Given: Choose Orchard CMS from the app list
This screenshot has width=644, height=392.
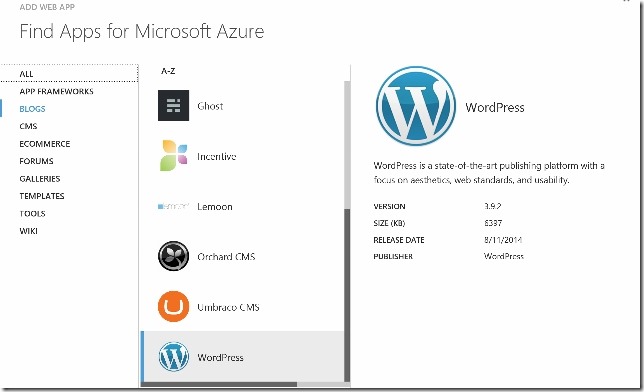Looking at the screenshot, I should (x=226, y=257).
